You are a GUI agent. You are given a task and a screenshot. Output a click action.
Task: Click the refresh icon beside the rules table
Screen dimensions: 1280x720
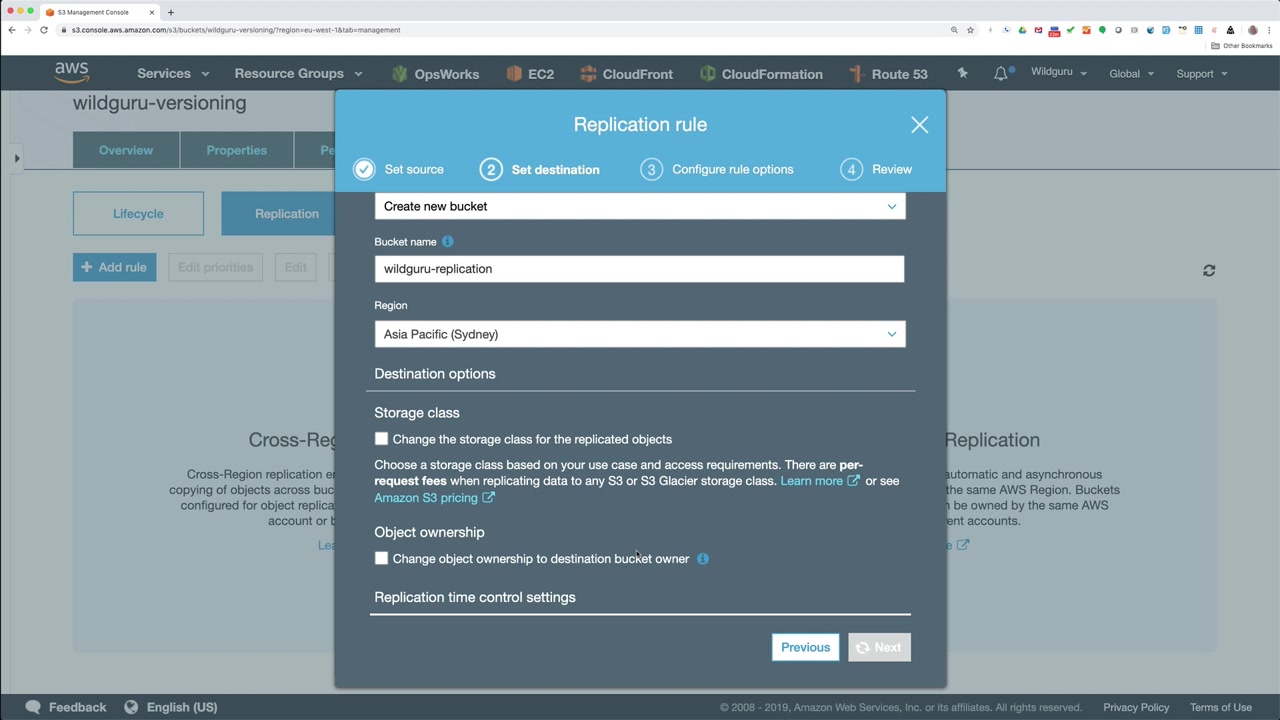(1209, 270)
